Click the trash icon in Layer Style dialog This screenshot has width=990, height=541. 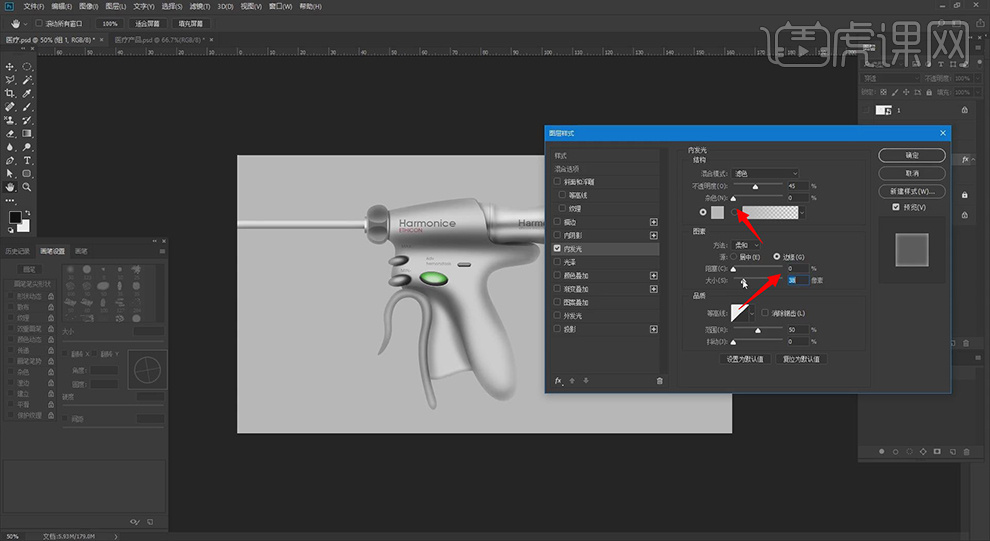[x=659, y=381]
